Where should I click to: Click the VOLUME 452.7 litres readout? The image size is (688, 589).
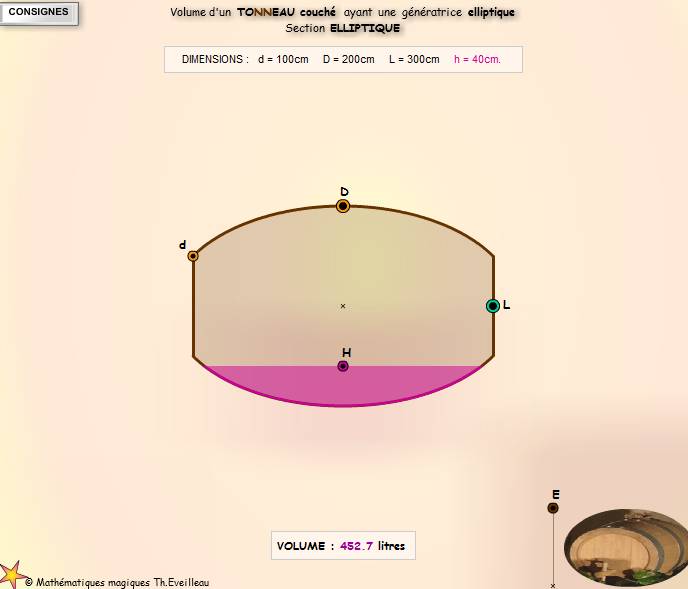343,546
